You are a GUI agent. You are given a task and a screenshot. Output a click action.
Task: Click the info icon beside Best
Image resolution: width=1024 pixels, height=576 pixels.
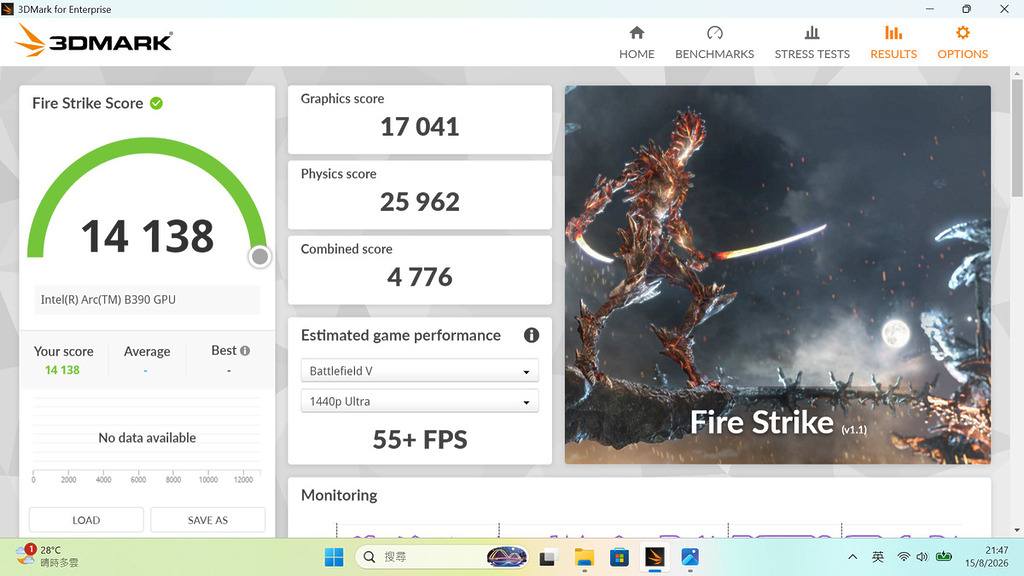[x=245, y=351]
